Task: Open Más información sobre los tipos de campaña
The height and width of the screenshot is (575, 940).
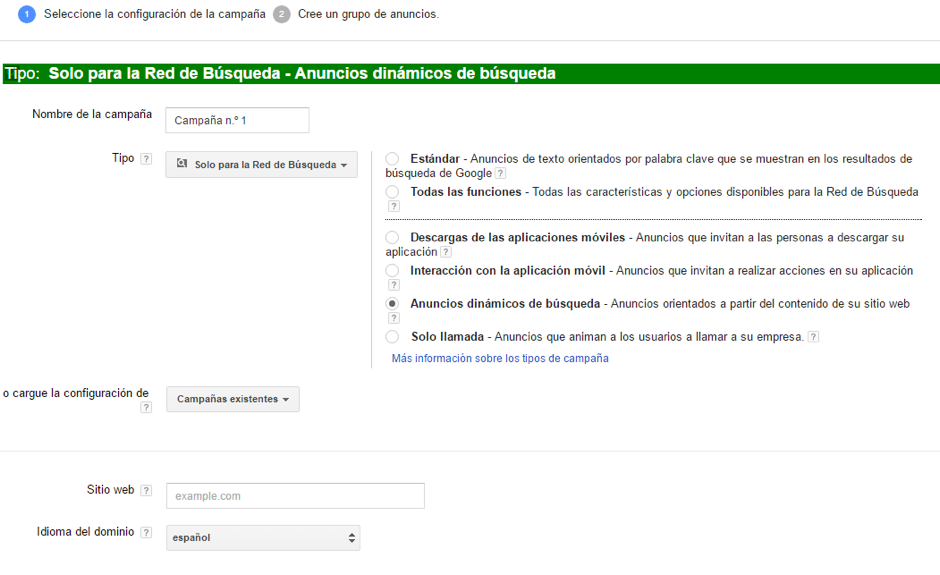Action: pyautogui.click(x=499, y=358)
